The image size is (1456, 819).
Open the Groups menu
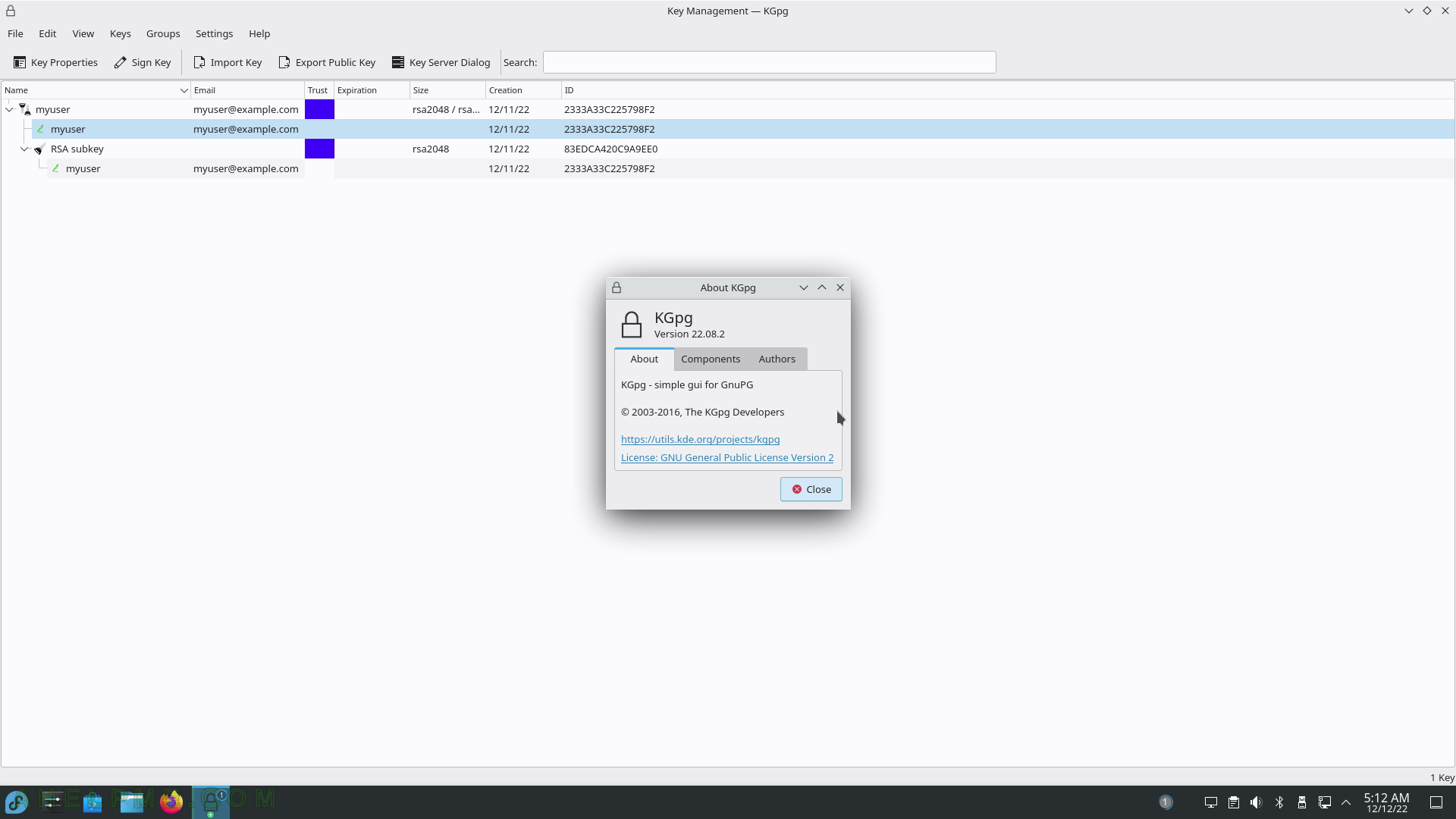[163, 33]
